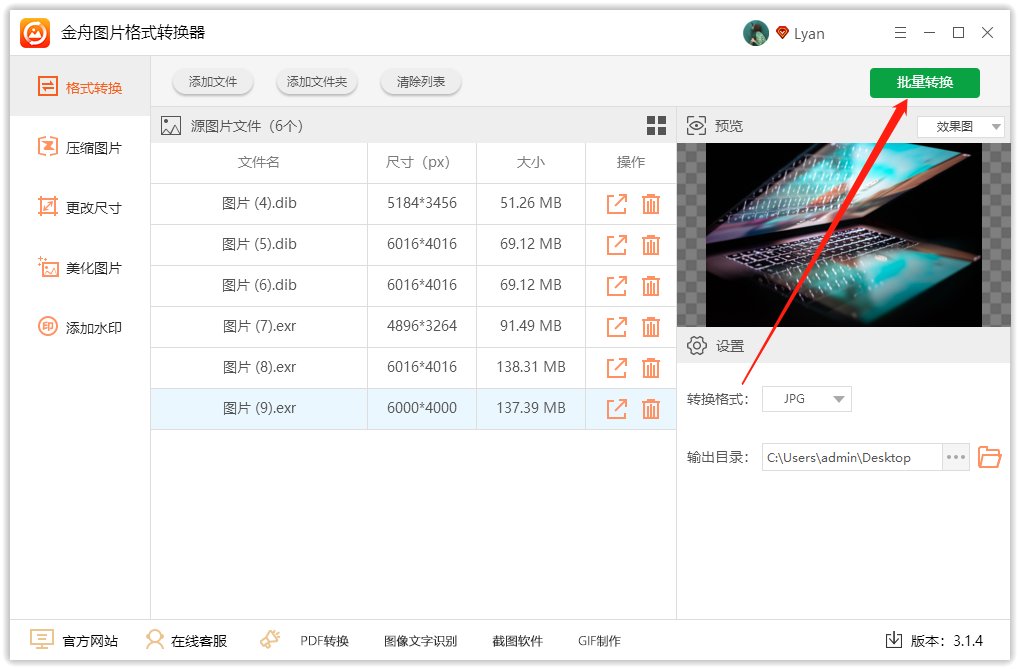This screenshot has height=670, width=1020.
Task: Click the ... browse expander for output directory
Action: (955, 457)
